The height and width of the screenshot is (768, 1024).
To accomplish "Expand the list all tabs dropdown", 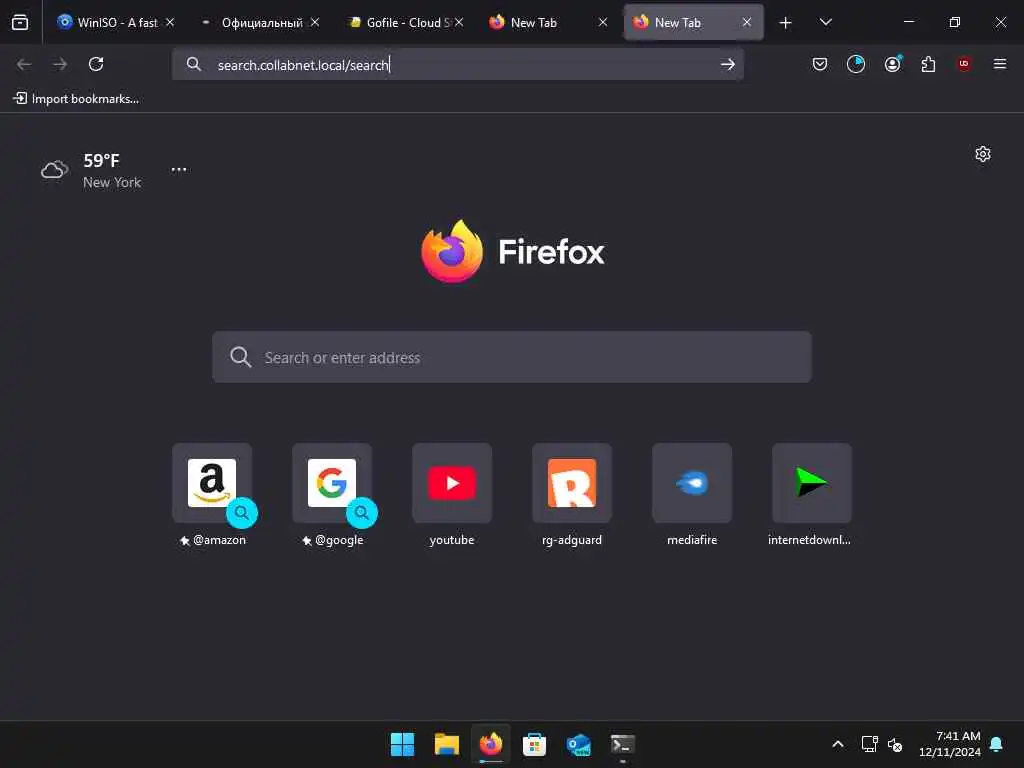I will [825, 22].
